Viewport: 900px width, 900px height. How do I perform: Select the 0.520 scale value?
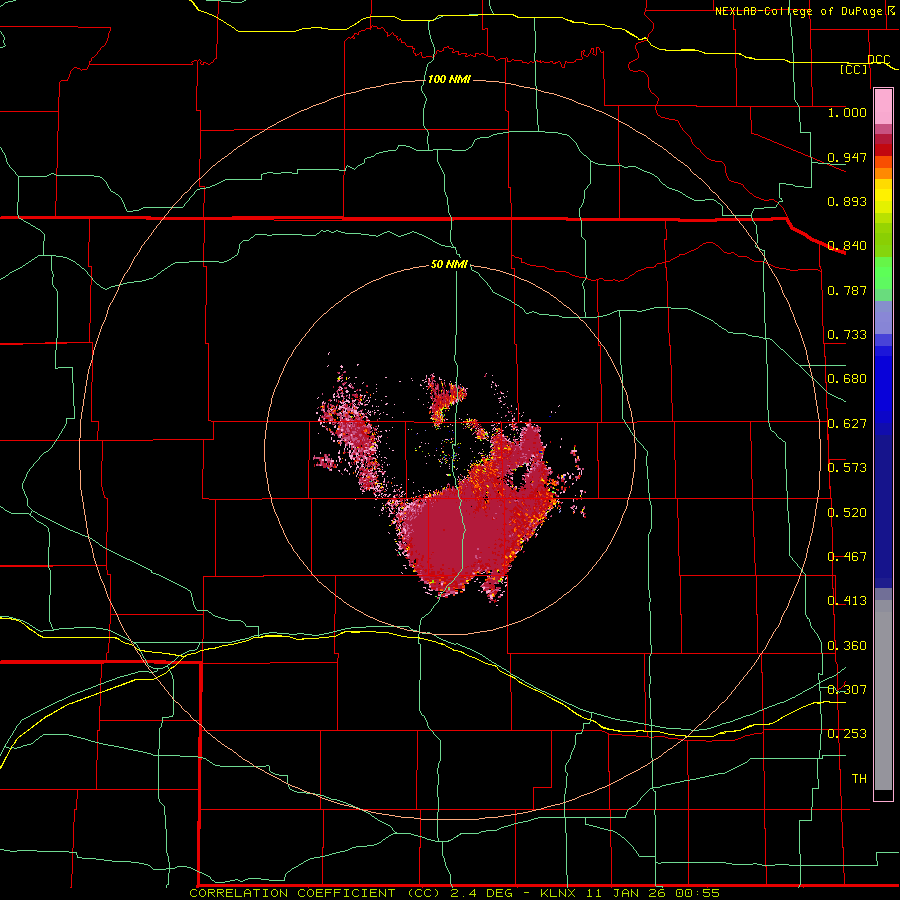[x=847, y=513]
